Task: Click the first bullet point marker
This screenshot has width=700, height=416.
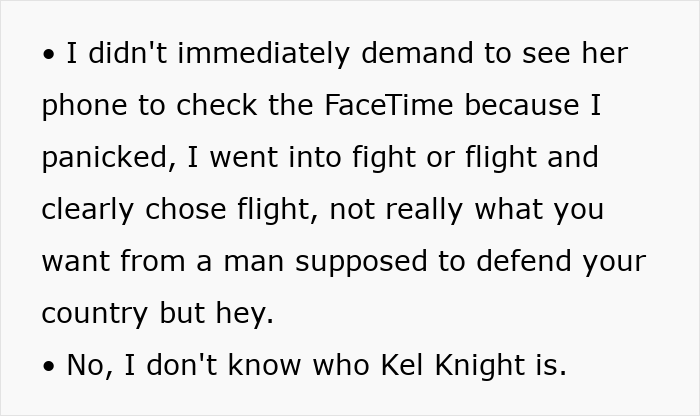Action: (49, 55)
